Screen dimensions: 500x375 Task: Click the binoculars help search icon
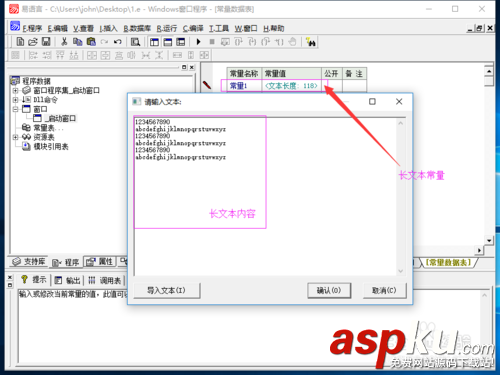point(311,42)
